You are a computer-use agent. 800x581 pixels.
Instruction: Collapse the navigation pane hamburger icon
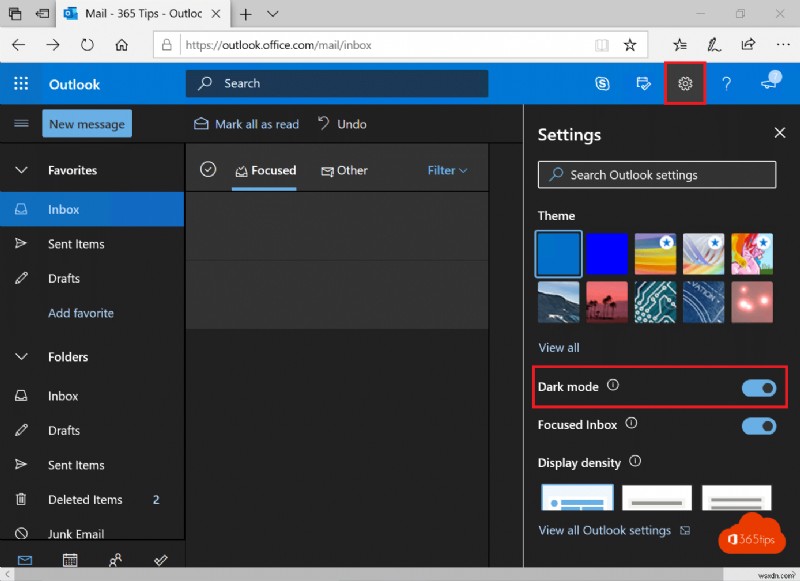[x=21, y=123]
